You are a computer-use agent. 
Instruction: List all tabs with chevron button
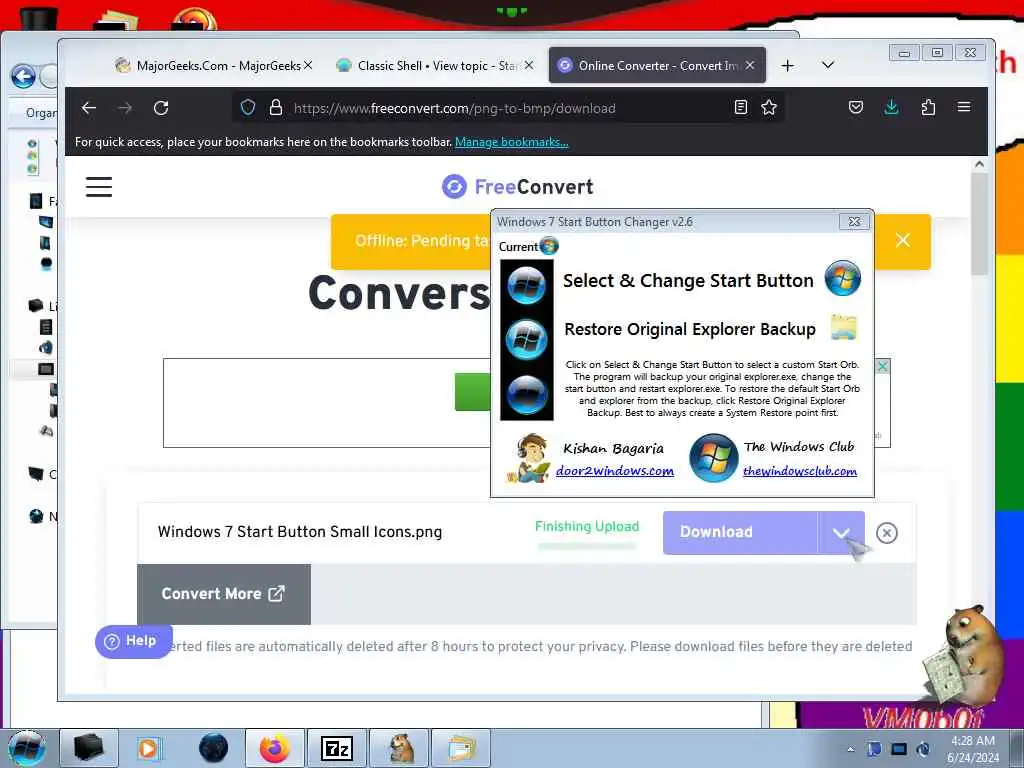[x=827, y=65]
